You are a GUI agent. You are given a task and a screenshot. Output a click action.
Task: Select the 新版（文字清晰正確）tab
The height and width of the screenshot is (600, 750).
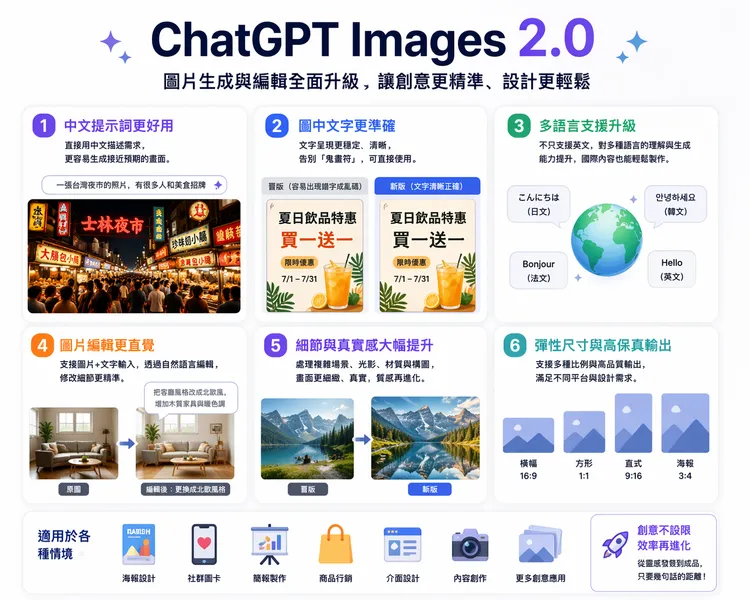pos(427,186)
